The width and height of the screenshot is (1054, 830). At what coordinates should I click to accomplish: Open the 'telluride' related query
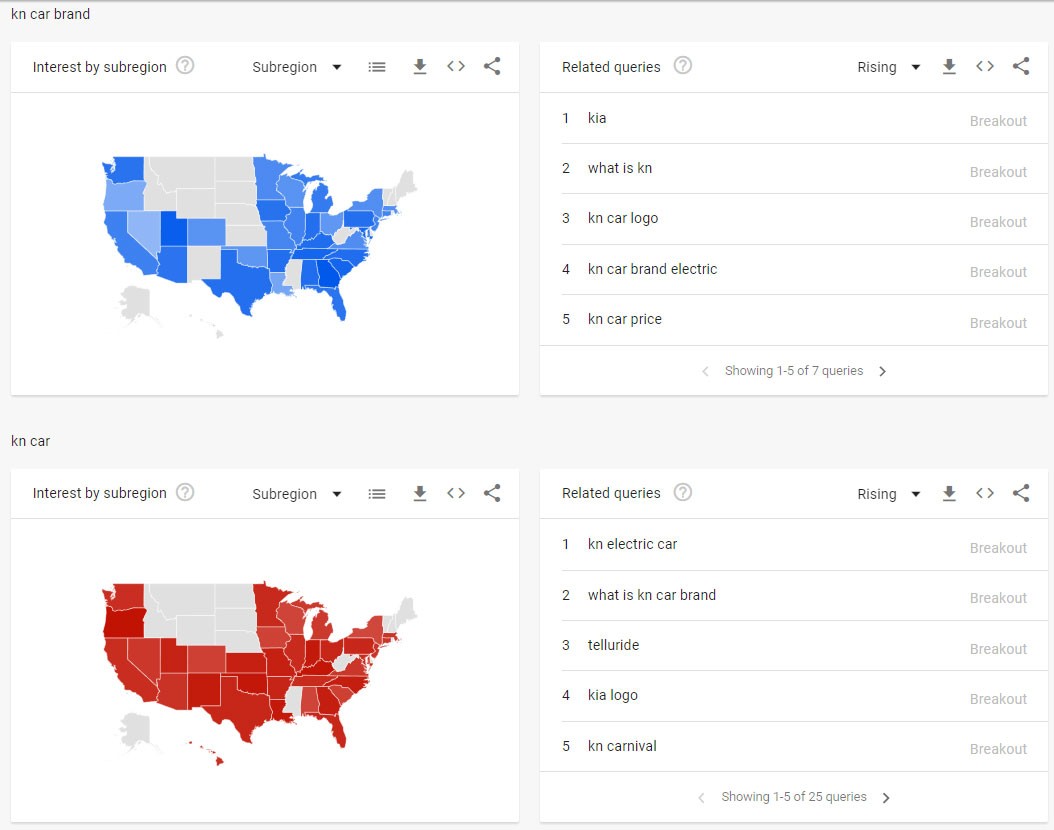pyautogui.click(x=613, y=645)
